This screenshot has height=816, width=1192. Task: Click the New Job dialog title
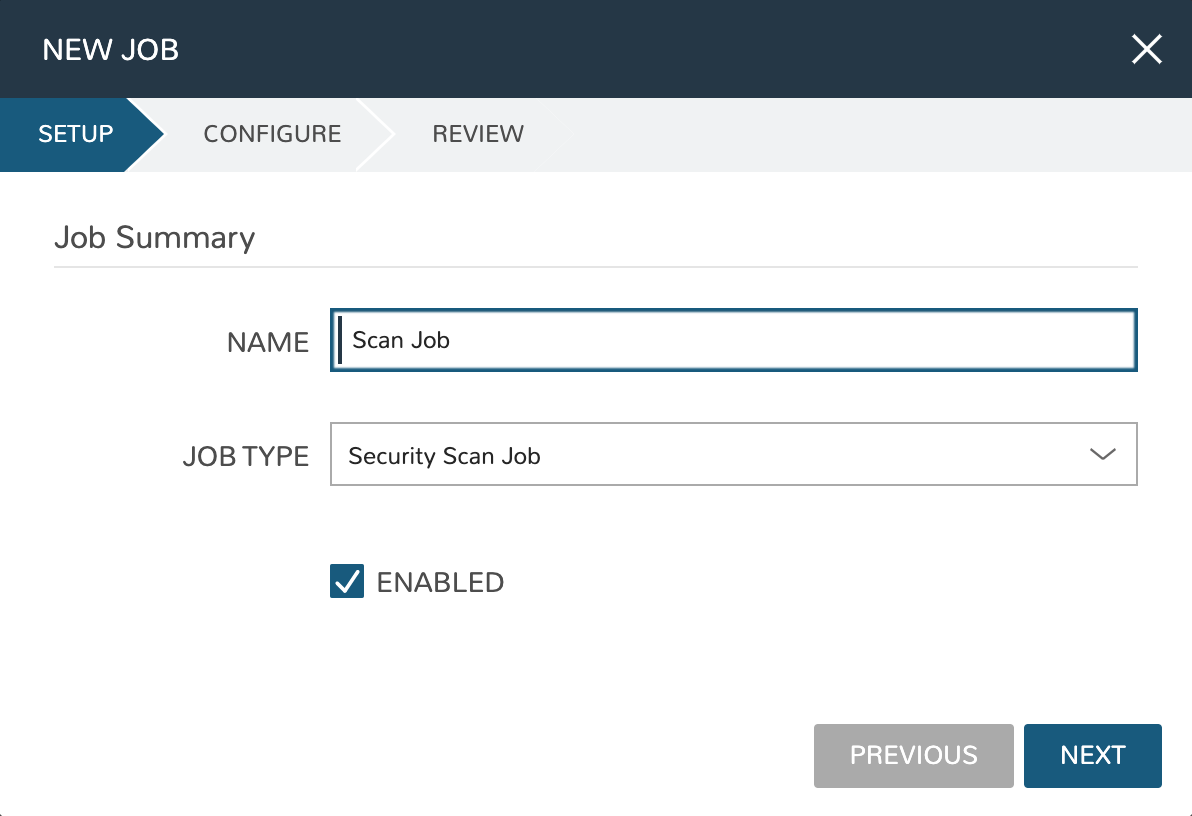point(111,49)
